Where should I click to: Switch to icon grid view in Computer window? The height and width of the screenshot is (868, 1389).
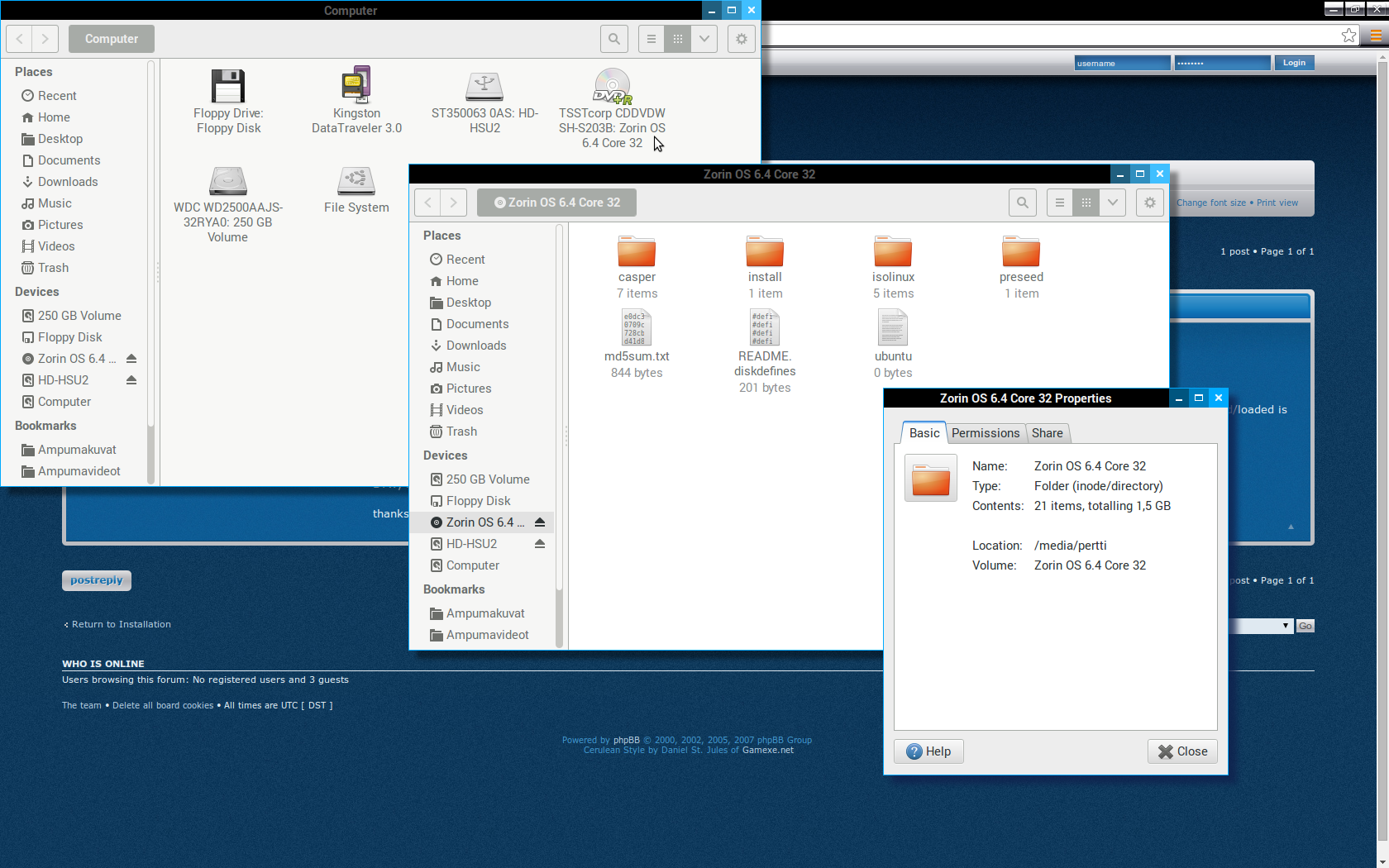tap(678, 39)
